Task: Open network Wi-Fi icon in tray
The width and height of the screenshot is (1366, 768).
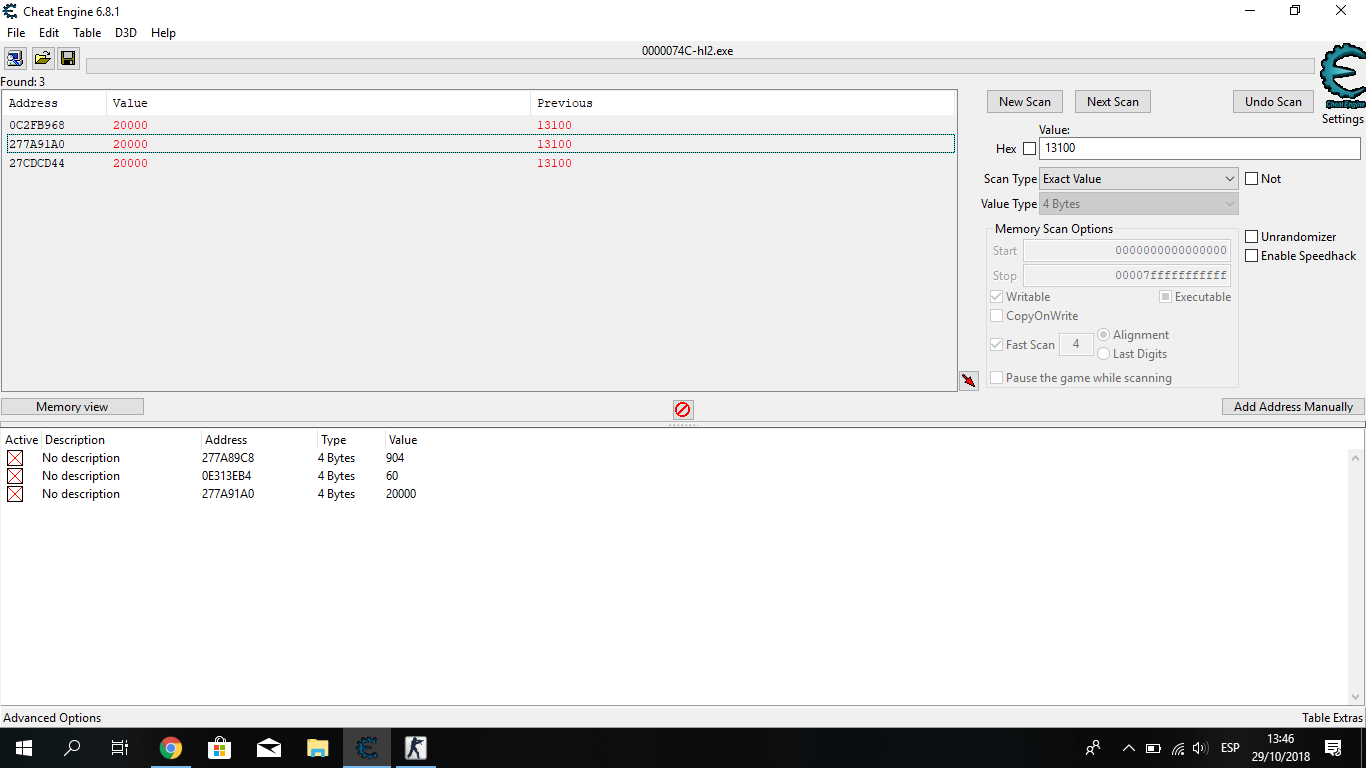Action: (x=1178, y=748)
